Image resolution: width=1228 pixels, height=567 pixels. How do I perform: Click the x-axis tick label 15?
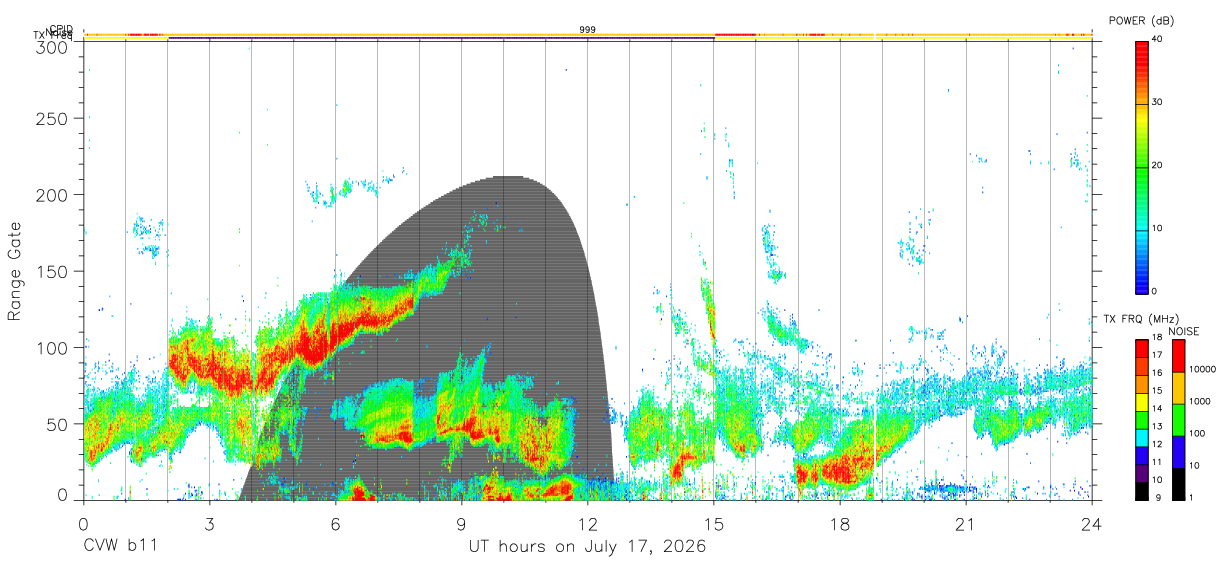tap(714, 525)
